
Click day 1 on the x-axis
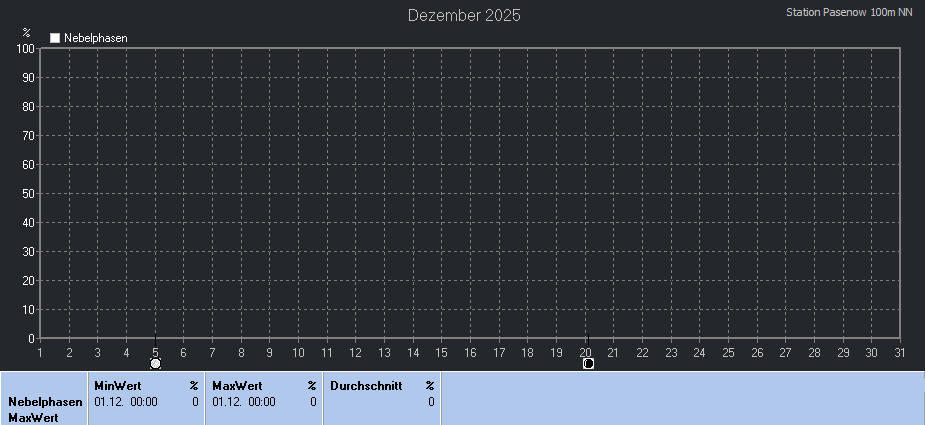[x=40, y=352]
